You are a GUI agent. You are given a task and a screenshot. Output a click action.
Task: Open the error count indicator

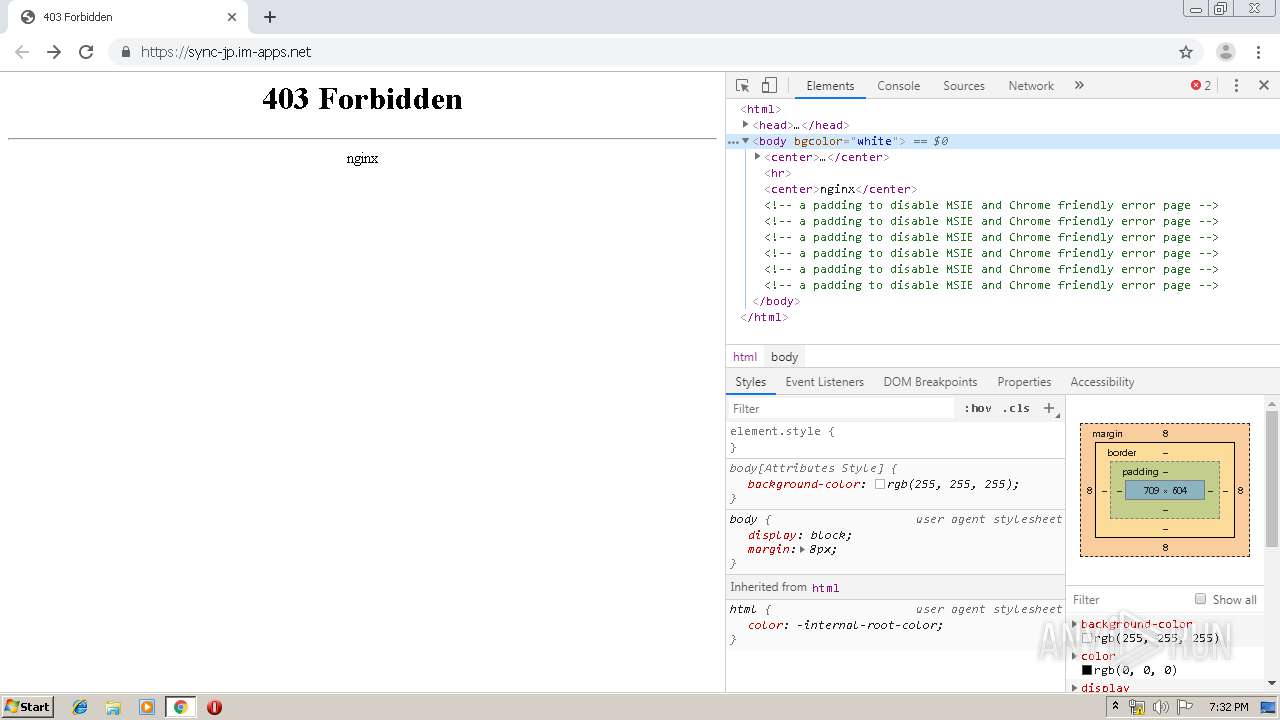[x=1201, y=86]
